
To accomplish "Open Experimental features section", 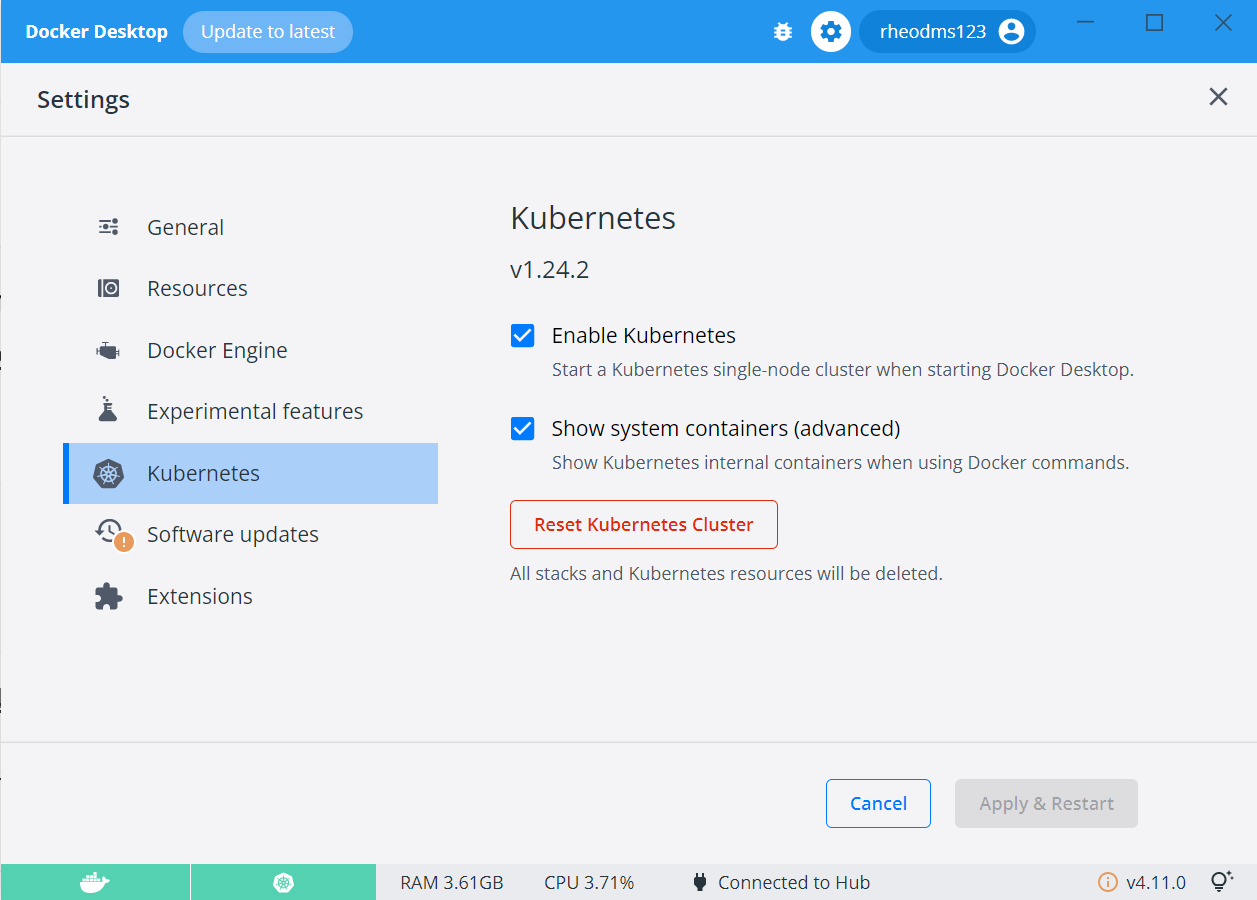I will (250, 411).
